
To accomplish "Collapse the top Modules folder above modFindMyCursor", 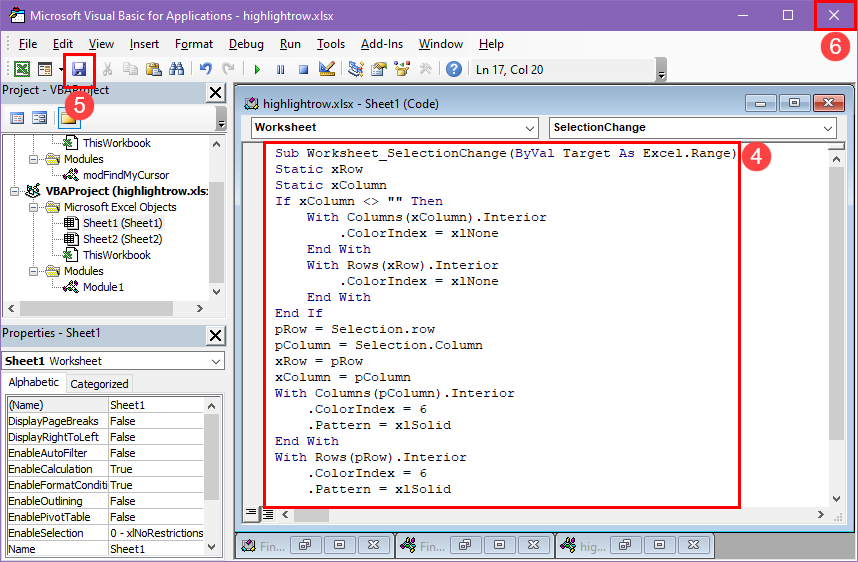I will coord(33,159).
